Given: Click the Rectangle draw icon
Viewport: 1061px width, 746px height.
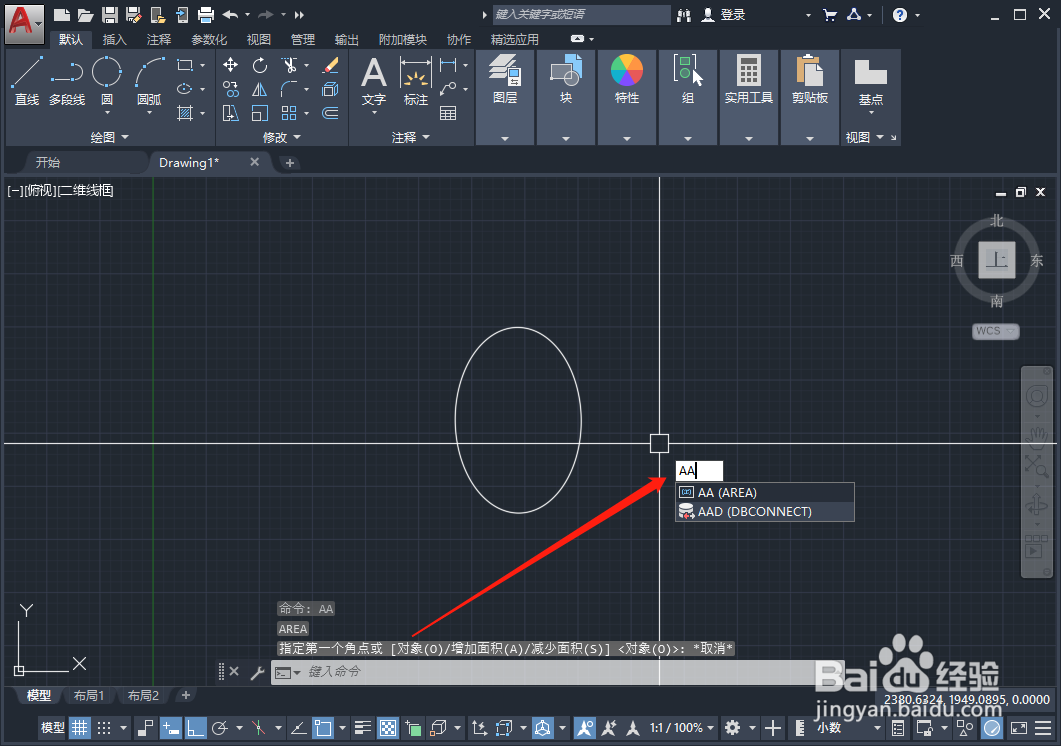Looking at the screenshot, I should click(185, 65).
